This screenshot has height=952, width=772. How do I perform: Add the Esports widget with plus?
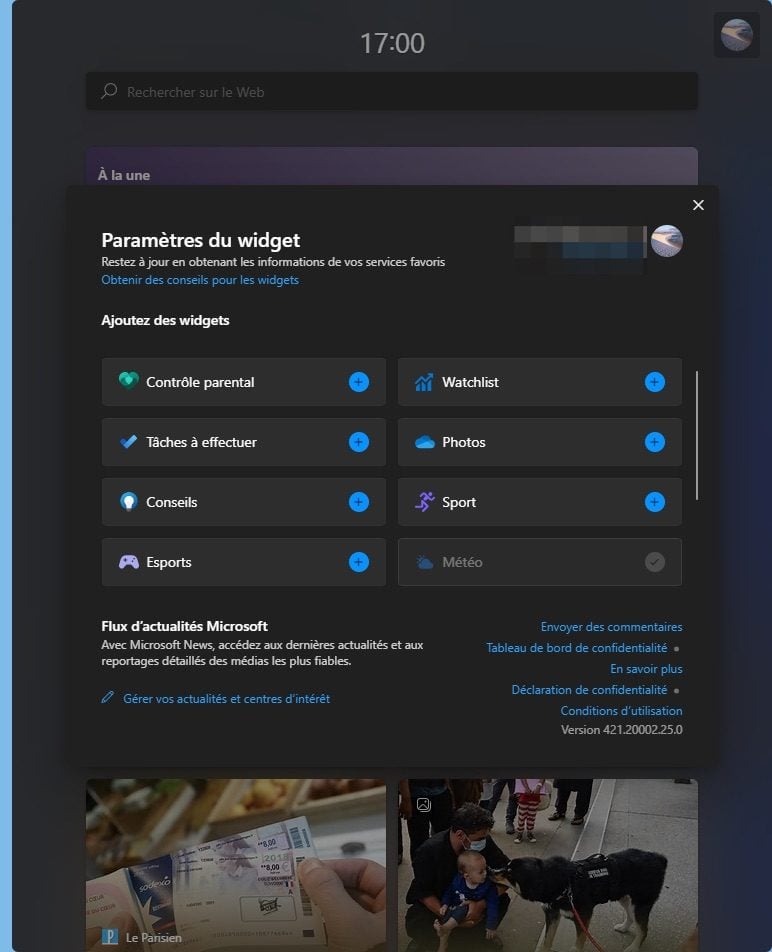(x=359, y=562)
